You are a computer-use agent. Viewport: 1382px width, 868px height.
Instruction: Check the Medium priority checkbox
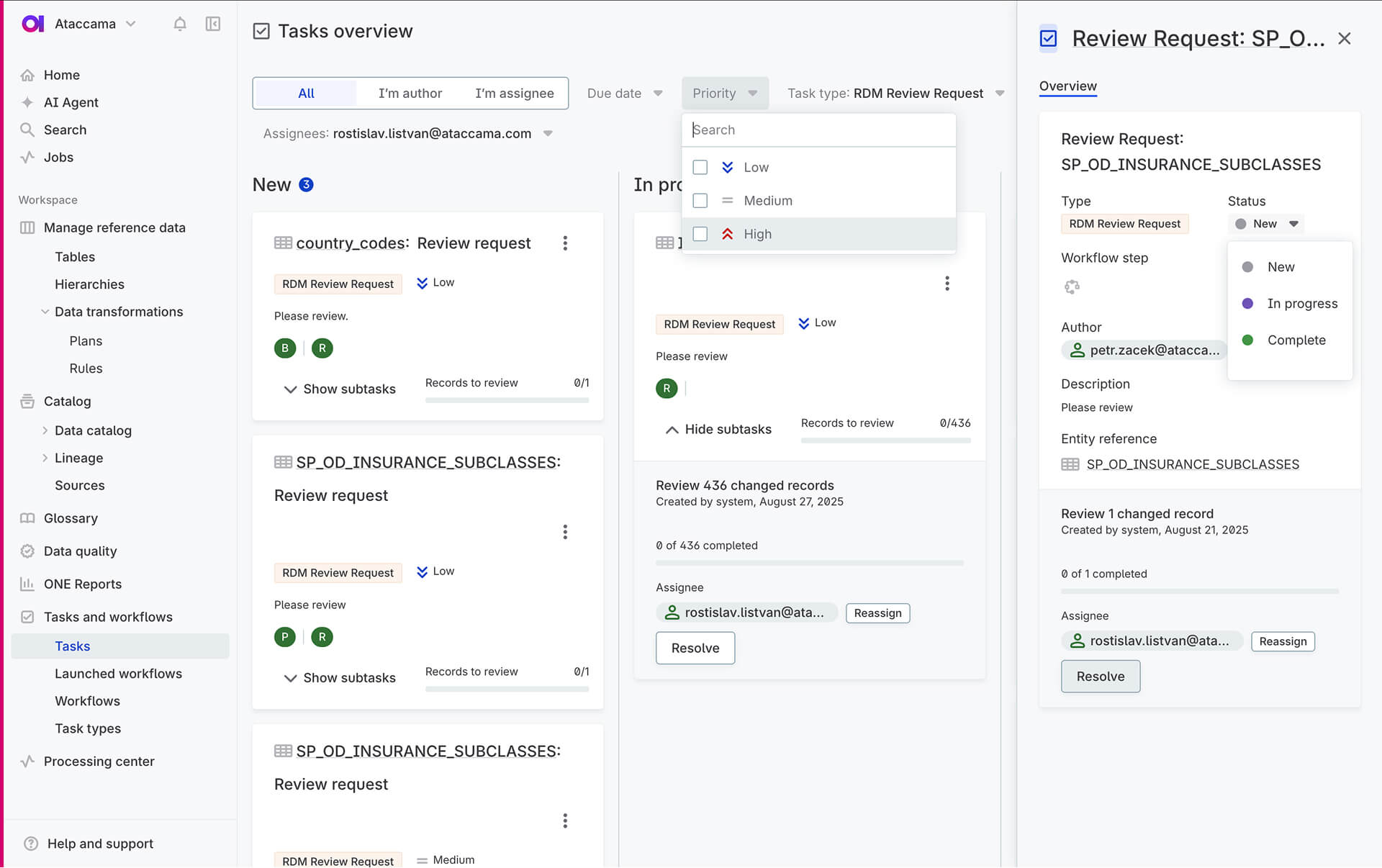pos(700,201)
